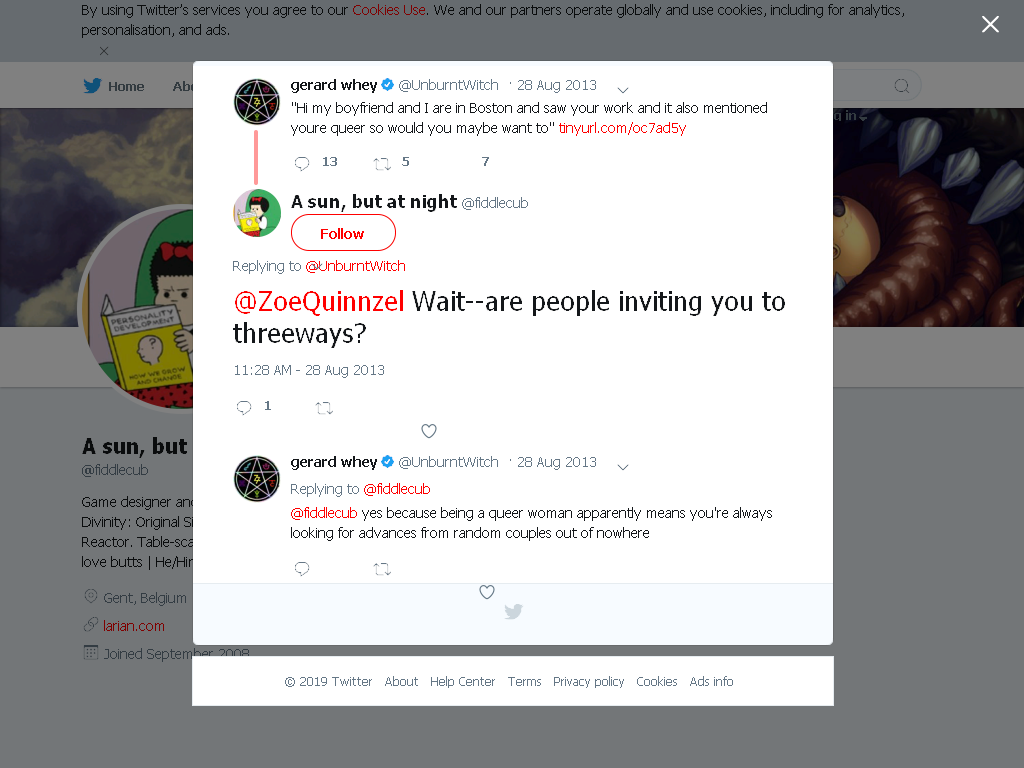This screenshot has width=1024, height=768.
Task: Click reply icon on top gerard whey tweet
Action: pyautogui.click(x=302, y=163)
